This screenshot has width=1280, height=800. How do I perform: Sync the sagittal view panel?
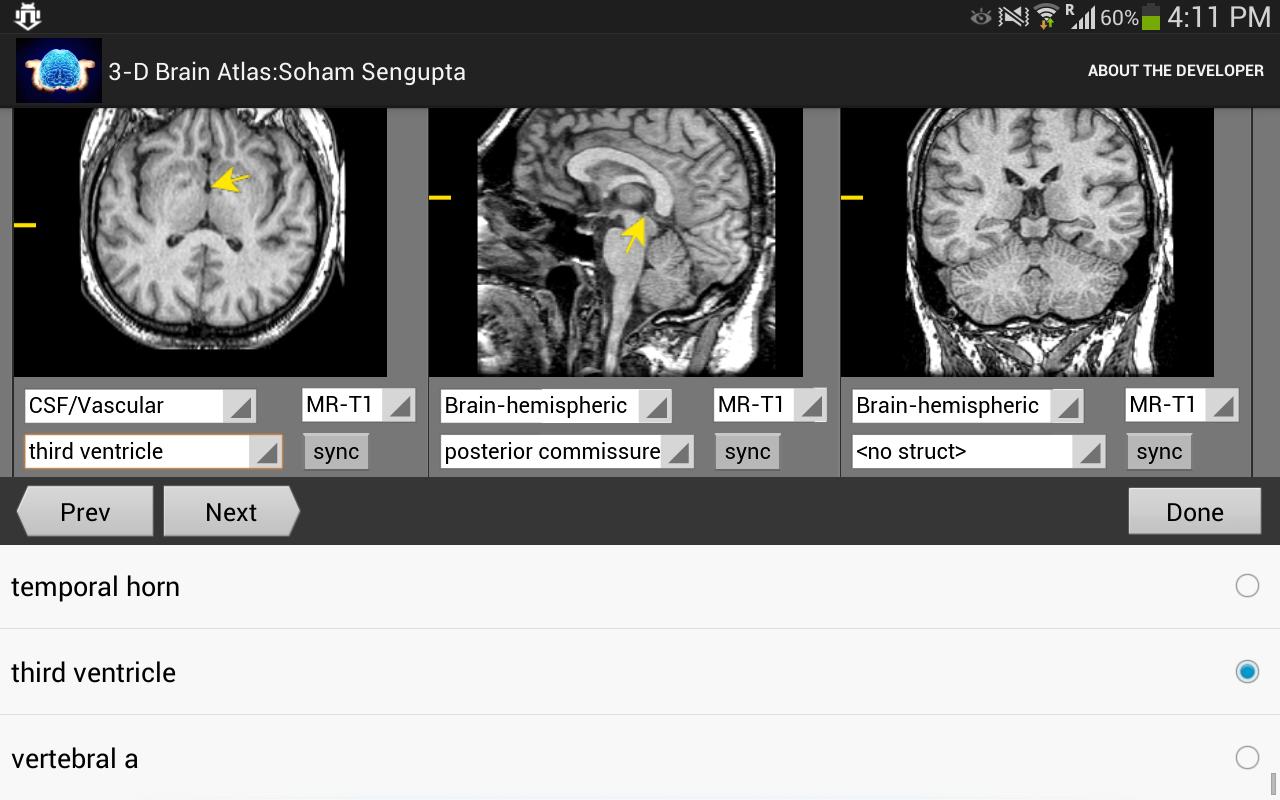point(748,452)
